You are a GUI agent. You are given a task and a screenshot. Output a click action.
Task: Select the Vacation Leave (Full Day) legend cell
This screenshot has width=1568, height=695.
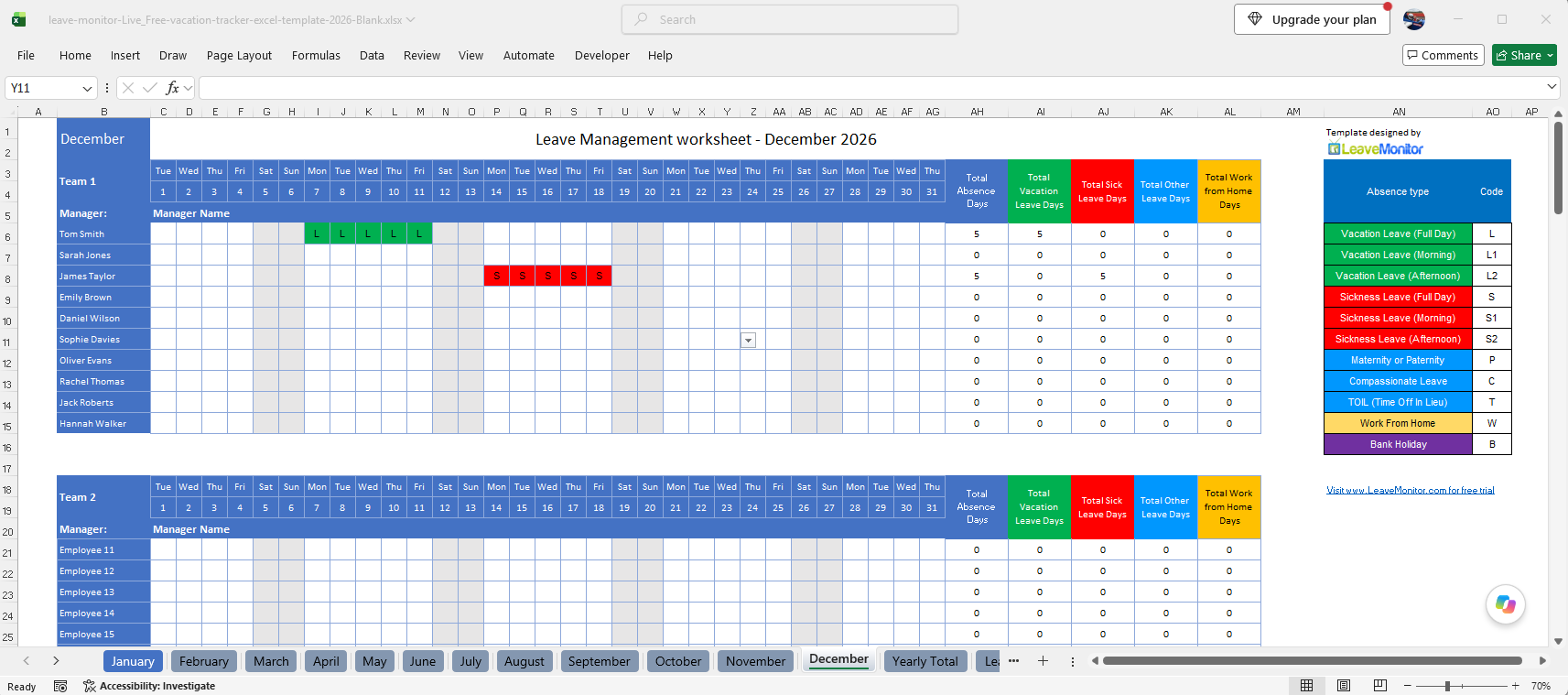[x=1398, y=234]
